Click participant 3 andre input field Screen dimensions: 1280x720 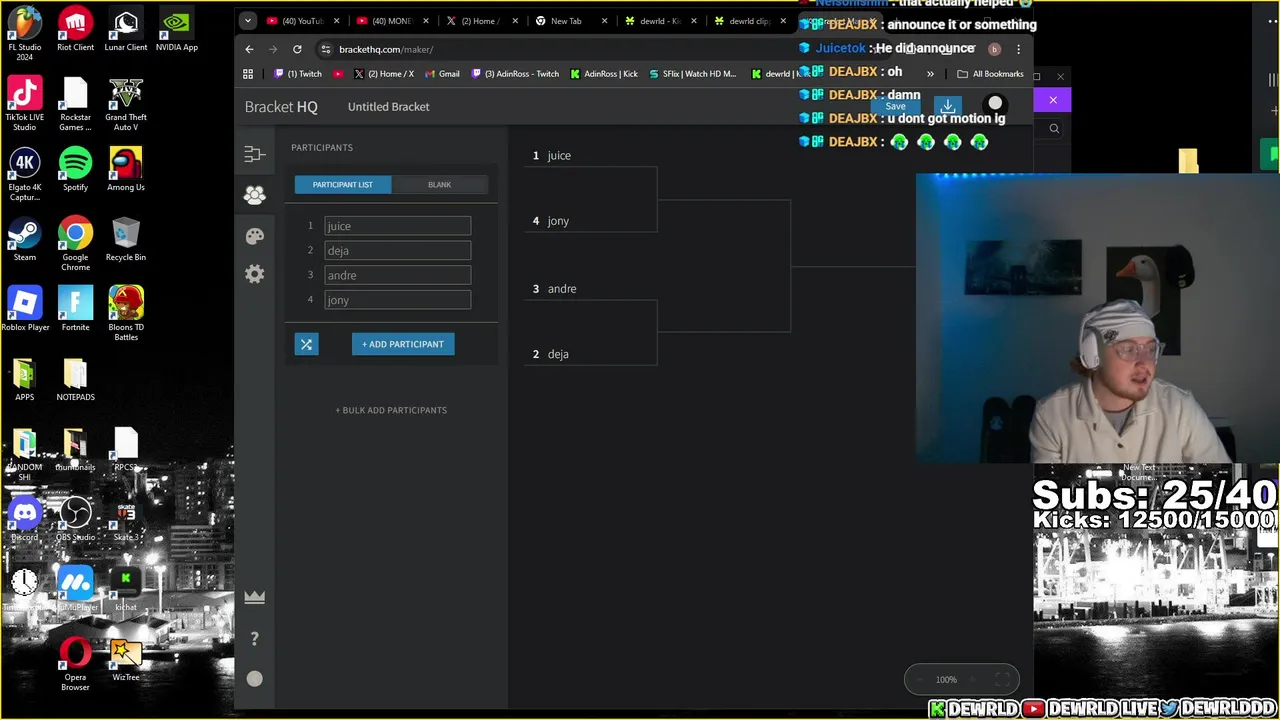(x=397, y=275)
